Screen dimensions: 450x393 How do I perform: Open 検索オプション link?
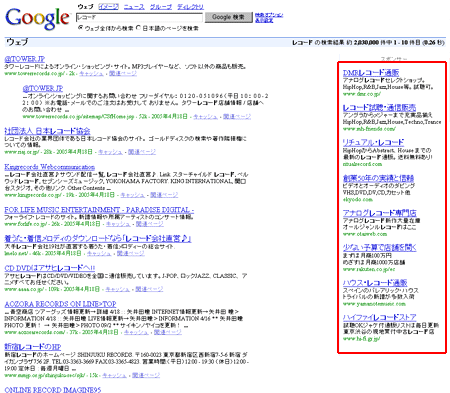pyautogui.click(x=269, y=15)
